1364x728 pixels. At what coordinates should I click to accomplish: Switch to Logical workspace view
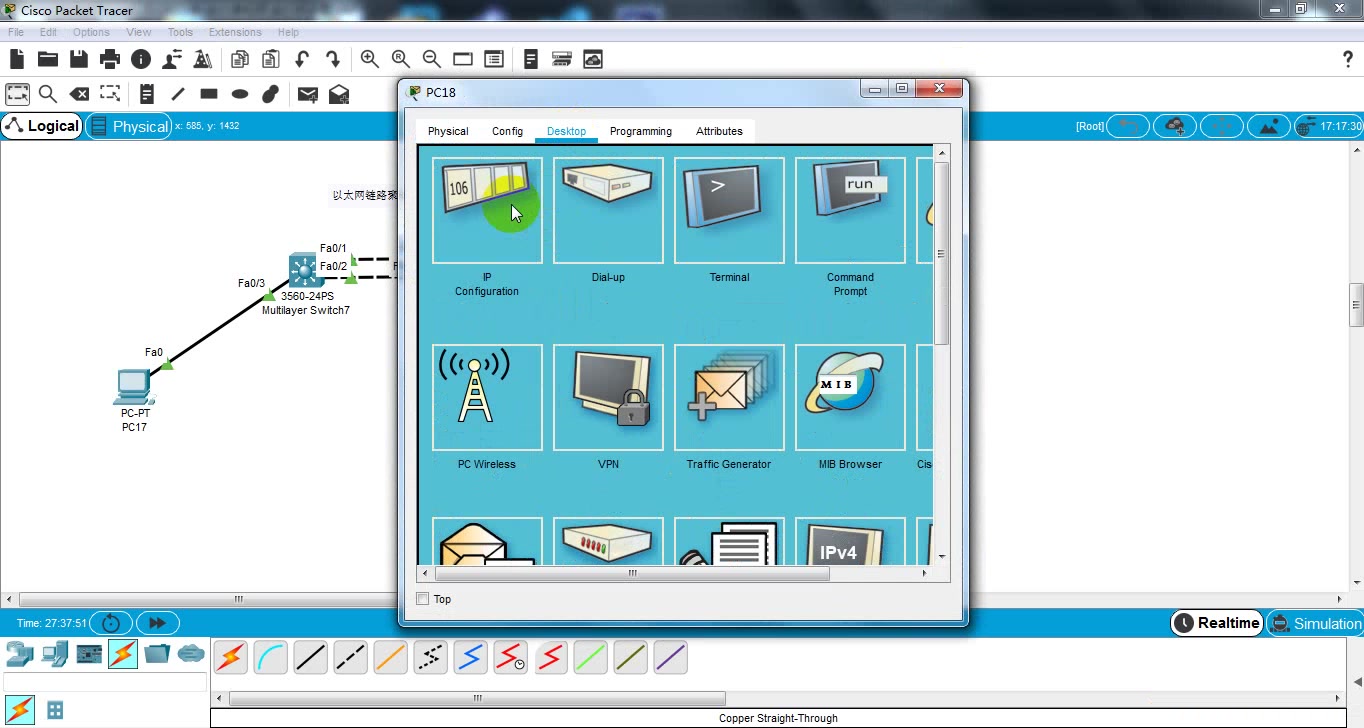[x=42, y=126]
